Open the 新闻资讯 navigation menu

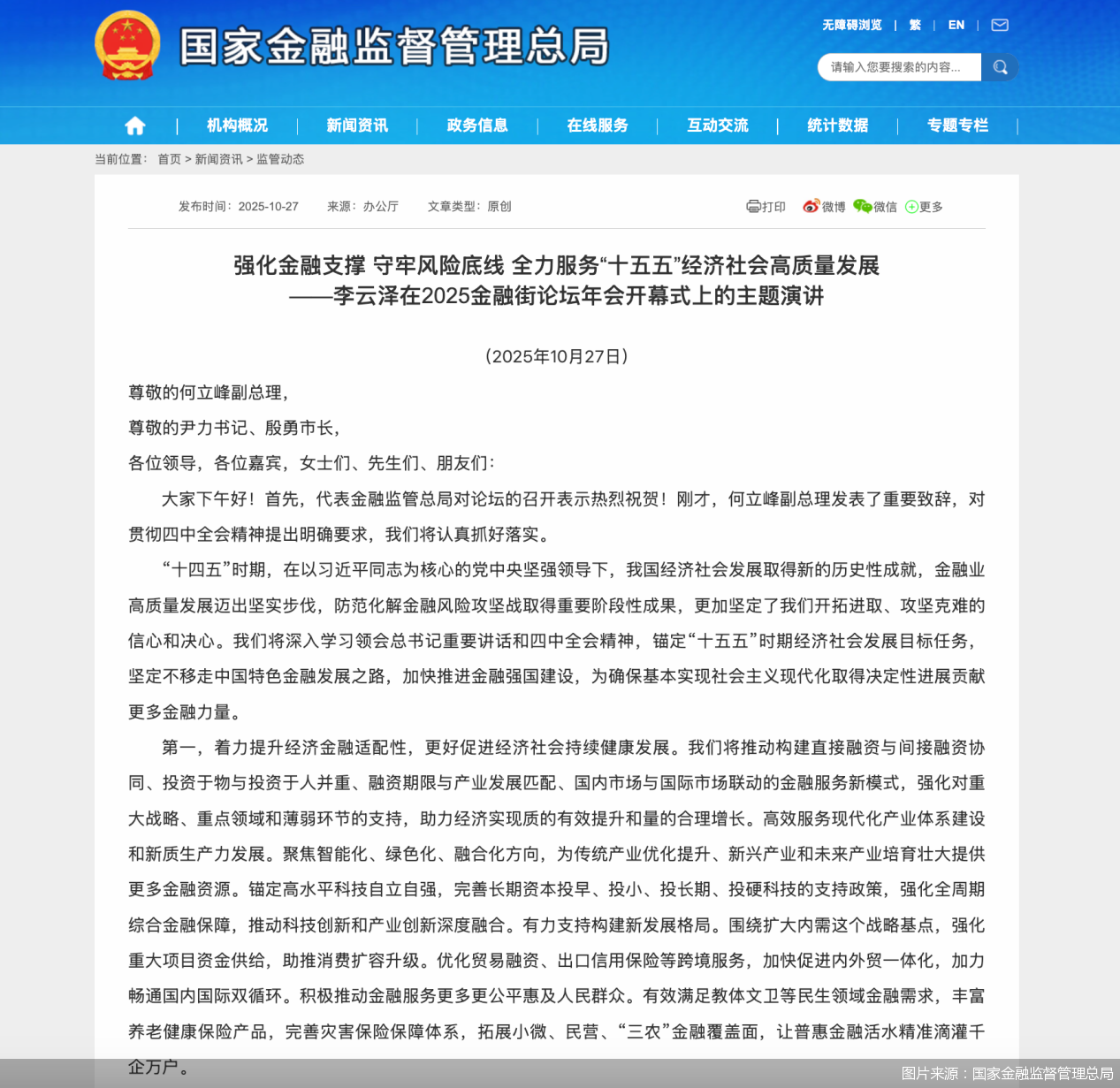[356, 125]
